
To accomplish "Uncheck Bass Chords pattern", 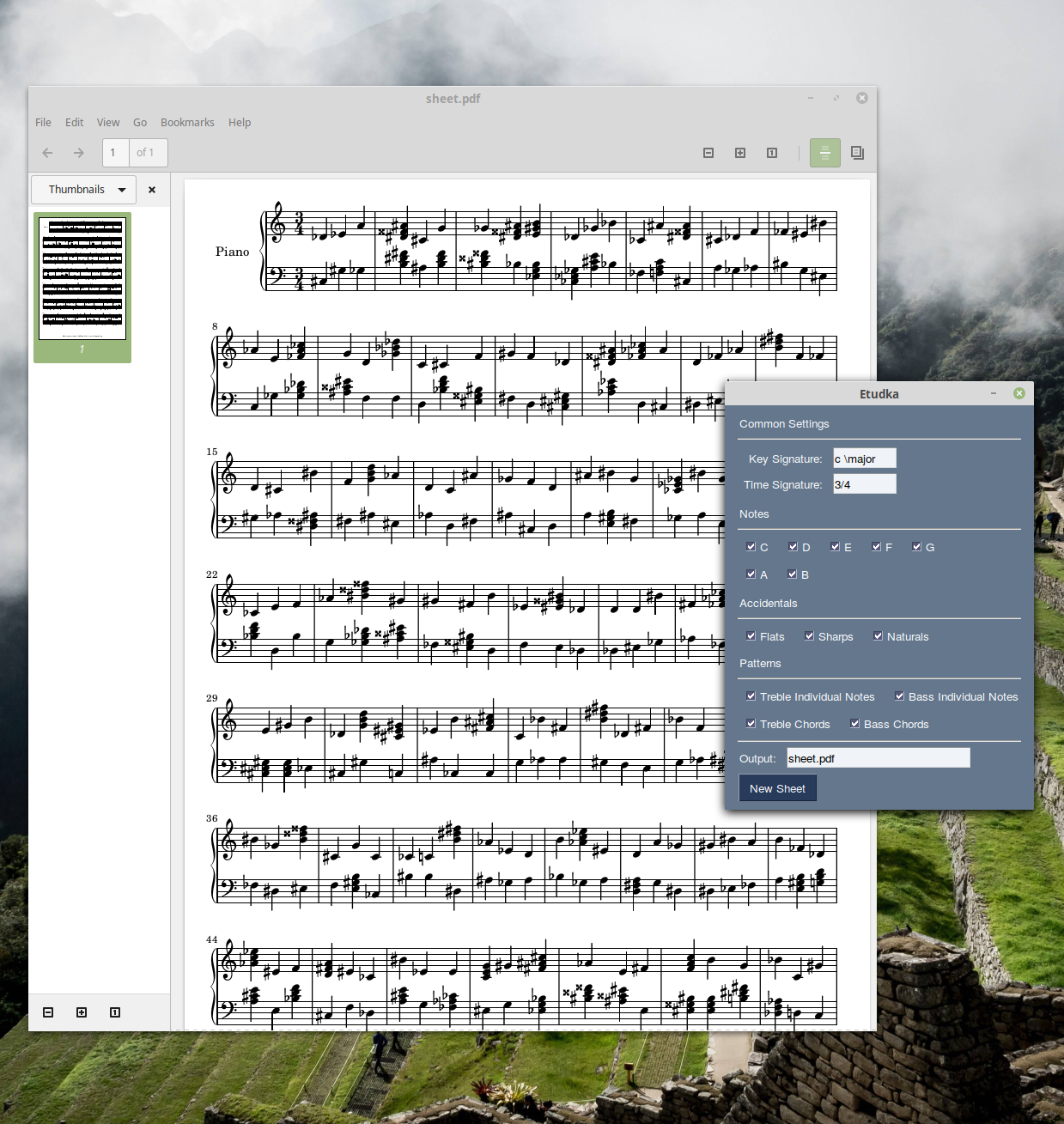I will coord(854,723).
